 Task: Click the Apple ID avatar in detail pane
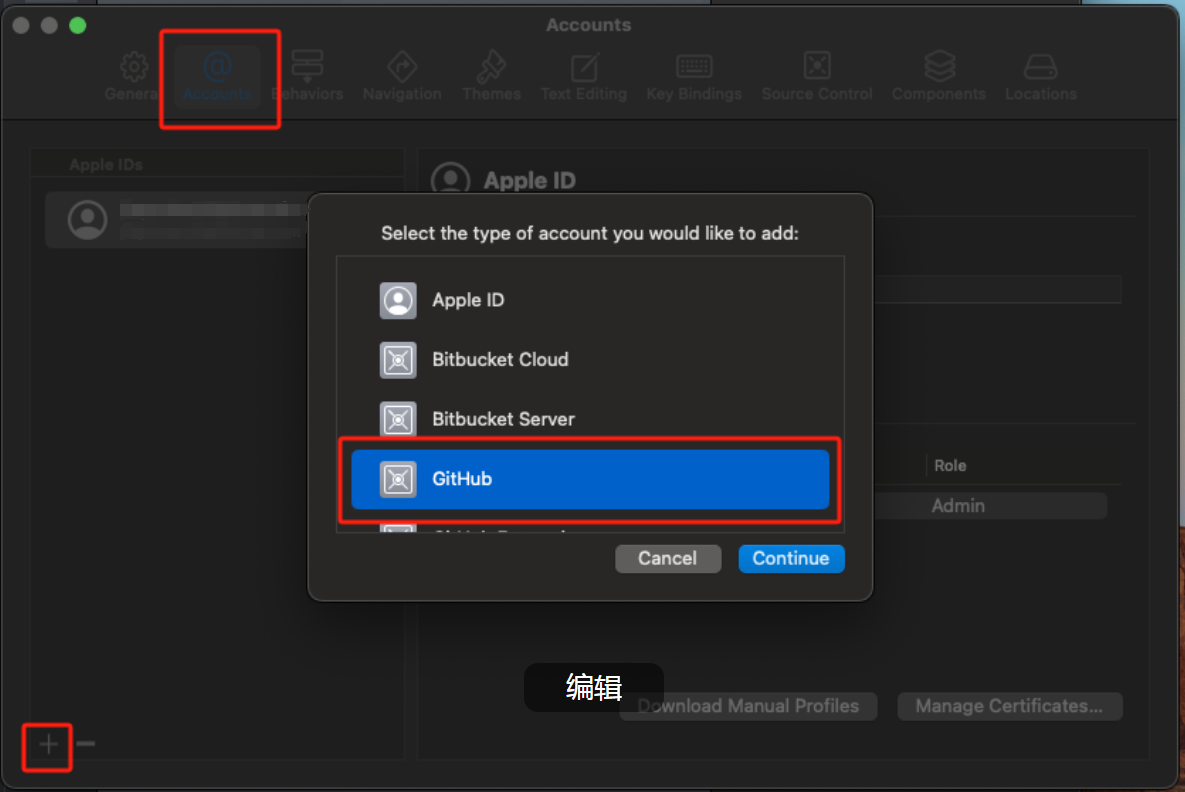[450, 180]
